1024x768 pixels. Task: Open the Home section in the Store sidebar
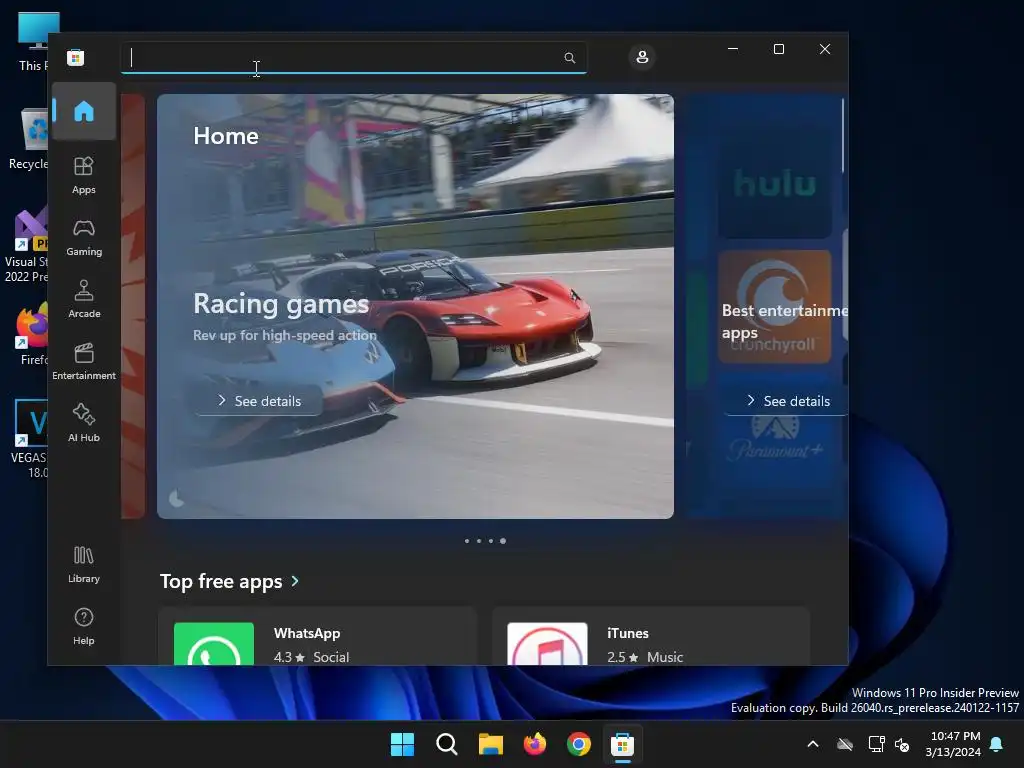pyautogui.click(x=84, y=111)
